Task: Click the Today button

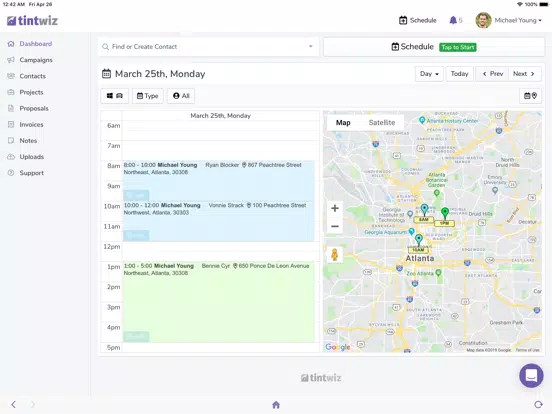Action: (x=459, y=74)
